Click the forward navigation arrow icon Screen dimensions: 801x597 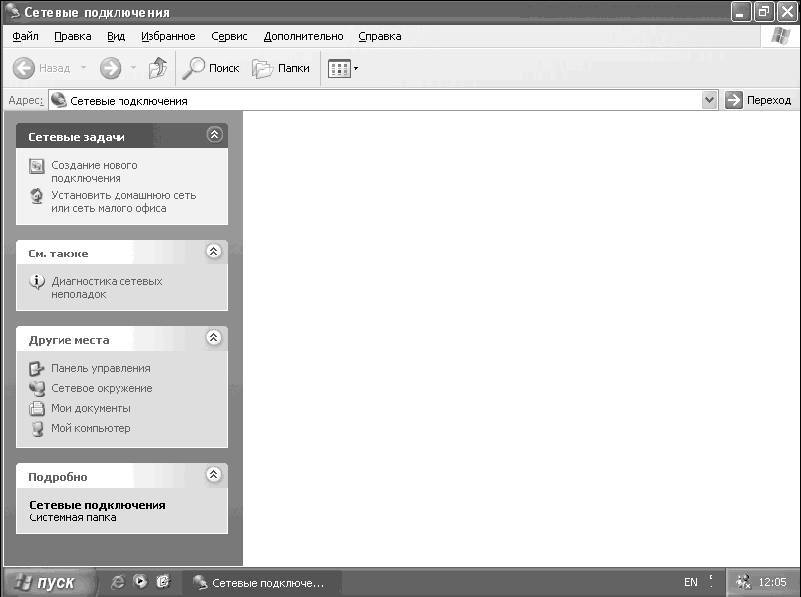tap(110, 69)
